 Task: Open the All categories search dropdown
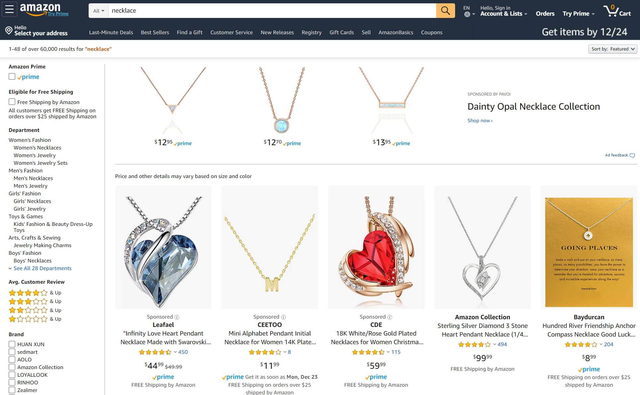pyautogui.click(x=98, y=11)
